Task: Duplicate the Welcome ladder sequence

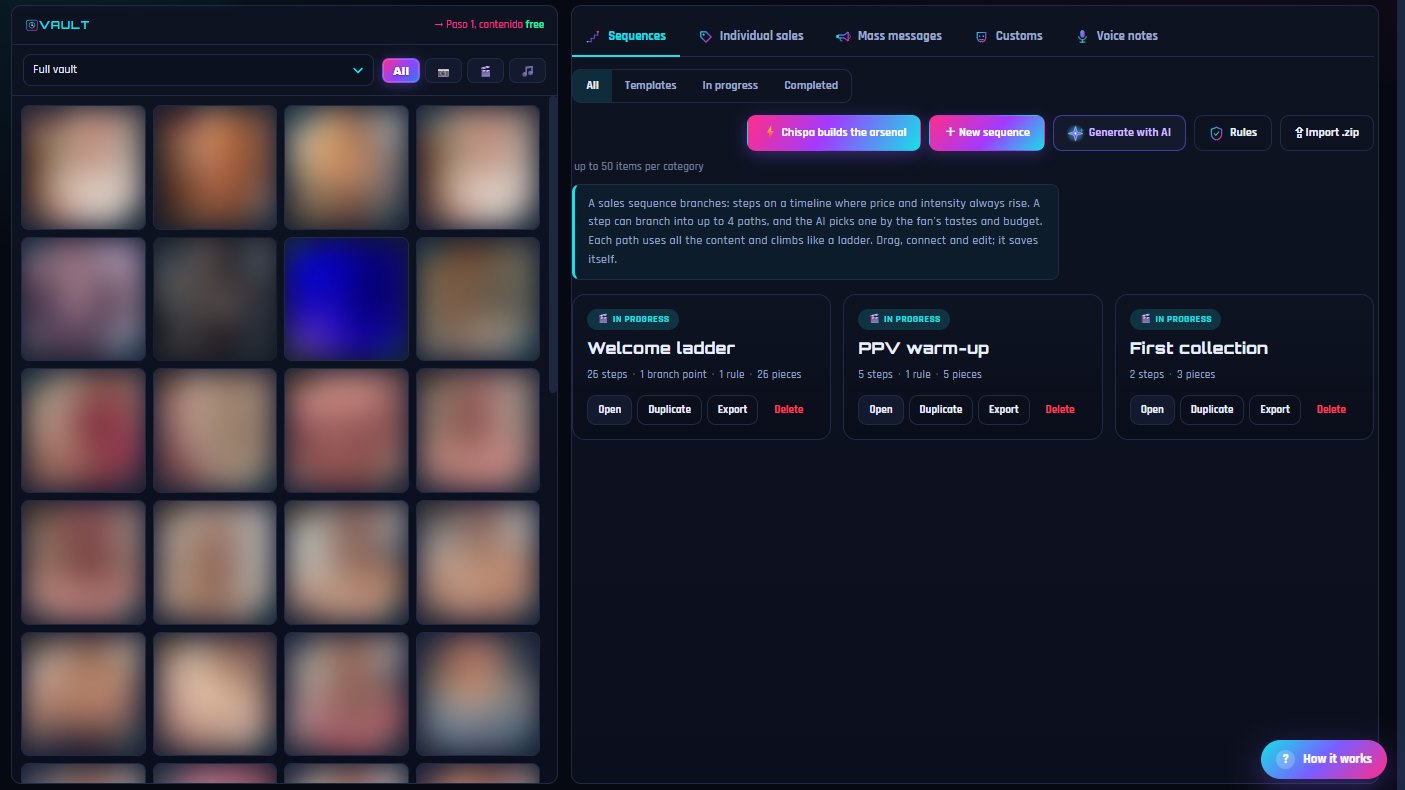Action: point(670,410)
